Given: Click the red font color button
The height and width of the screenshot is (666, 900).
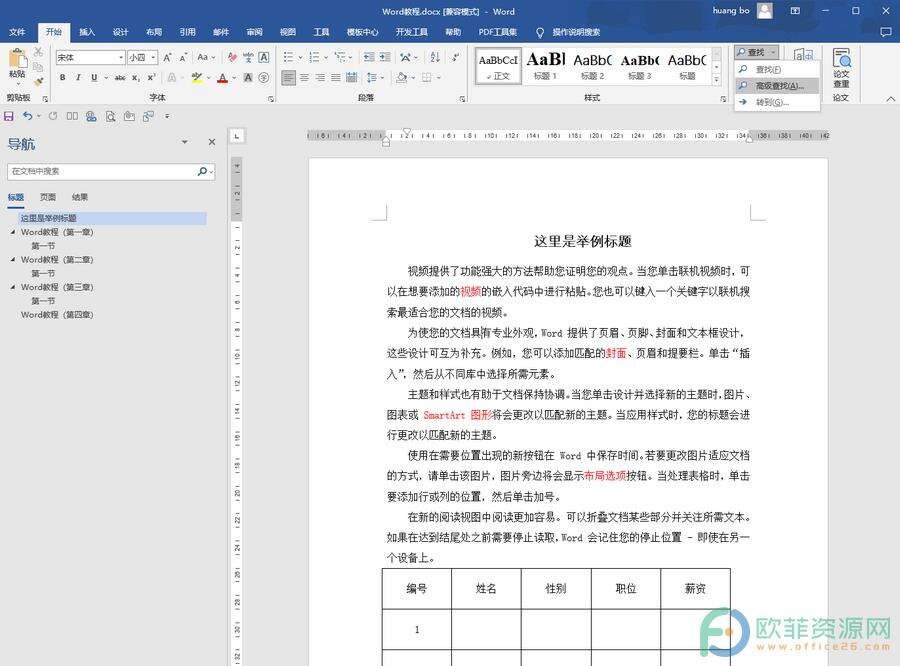Looking at the screenshot, I should (x=223, y=78).
